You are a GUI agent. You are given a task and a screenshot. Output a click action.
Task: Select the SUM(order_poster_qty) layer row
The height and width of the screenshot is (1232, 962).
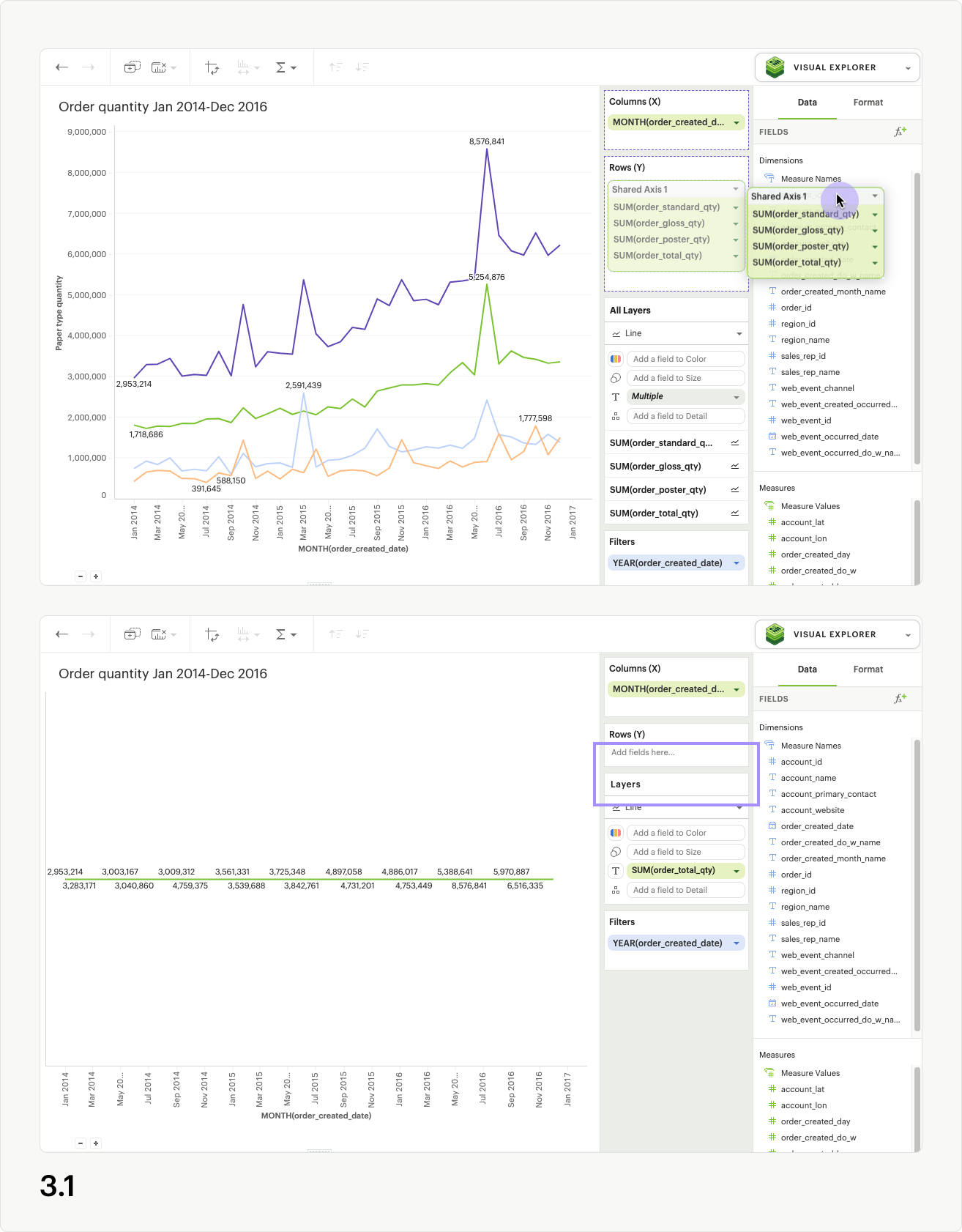(659, 490)
